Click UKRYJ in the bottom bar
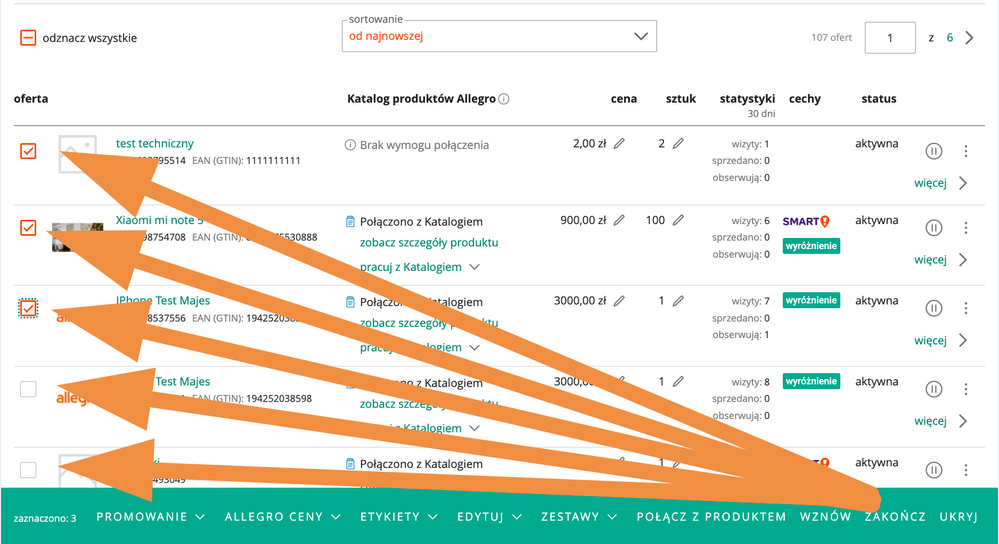 (958, 517)
